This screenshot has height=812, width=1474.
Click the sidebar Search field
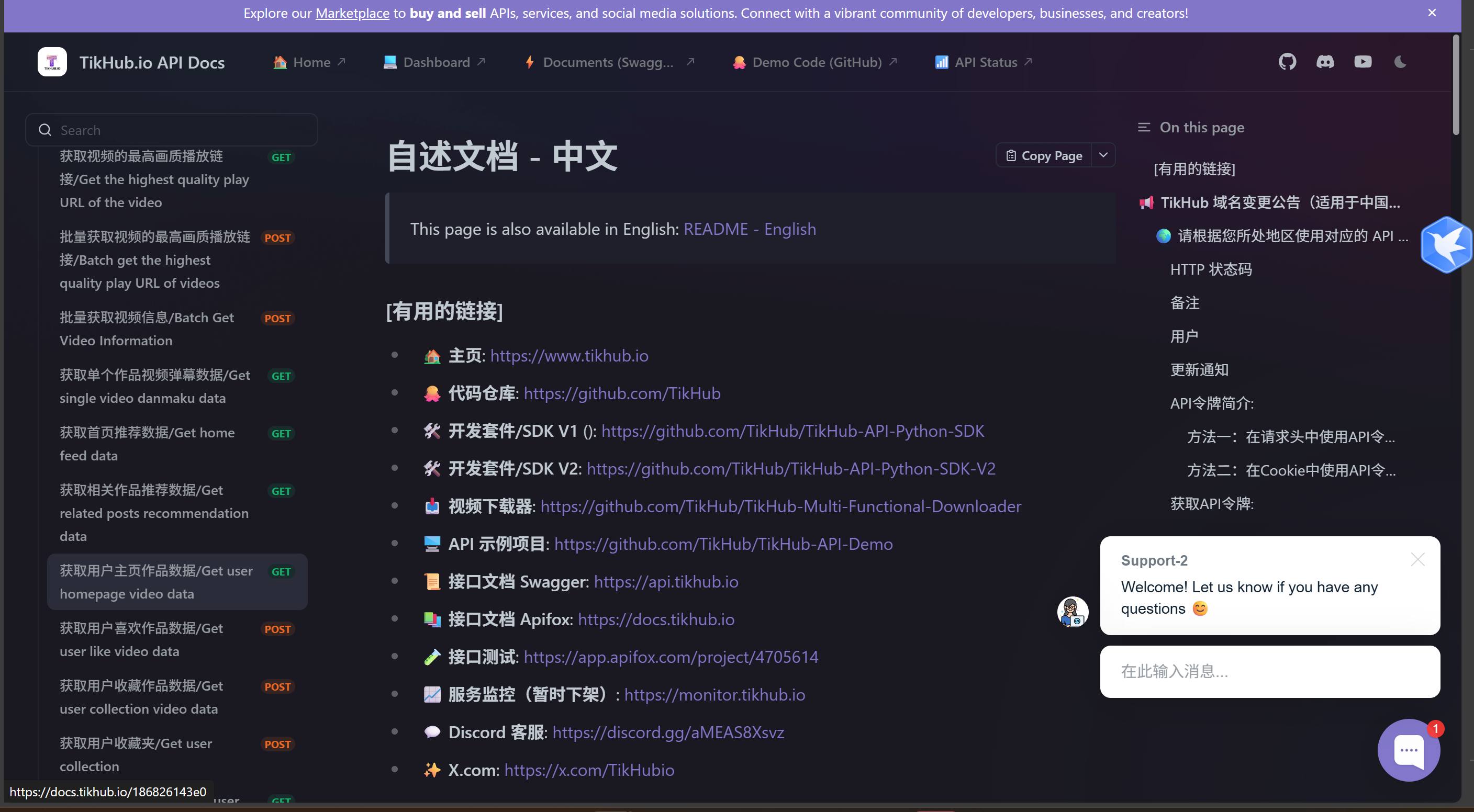pyautogui.click(x=172, y=130)
